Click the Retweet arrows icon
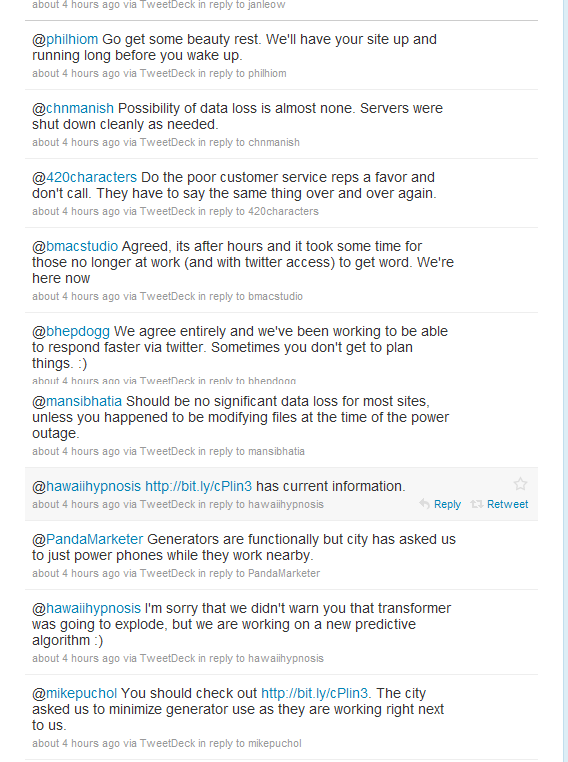 pos(477,504)
